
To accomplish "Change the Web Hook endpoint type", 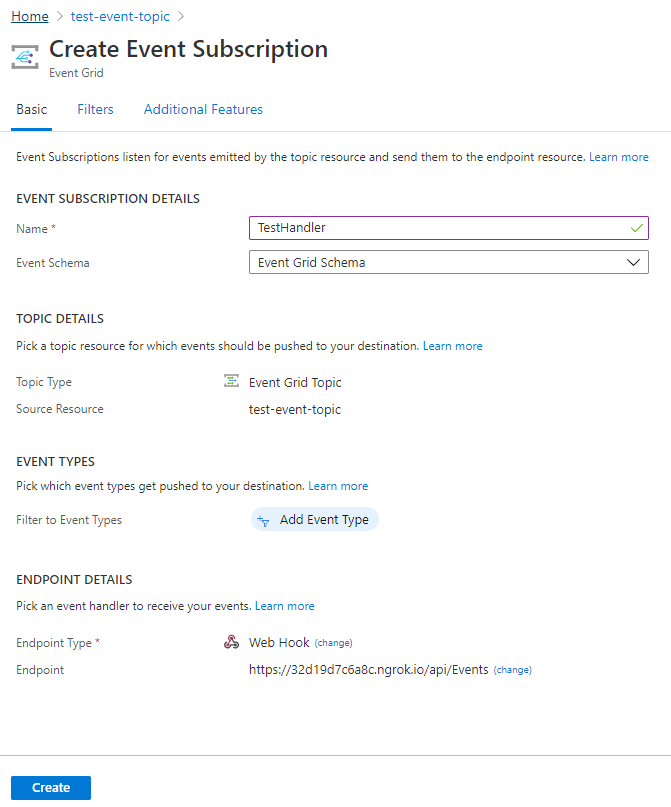I will coord(333,643).
